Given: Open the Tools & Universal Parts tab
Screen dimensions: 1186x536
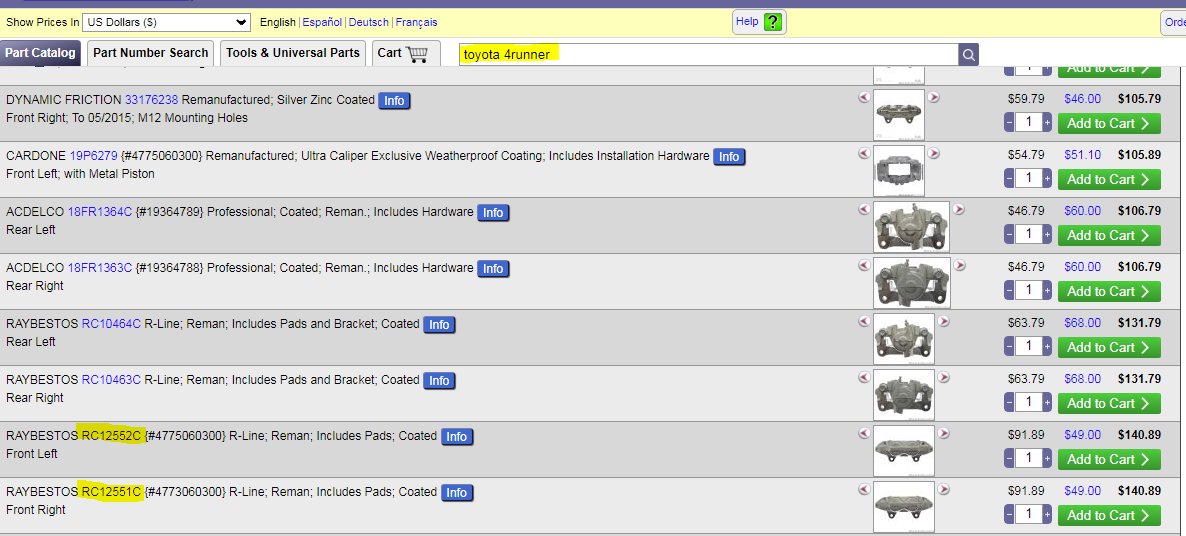Looking at the screenshot, I should pos(293,53).
